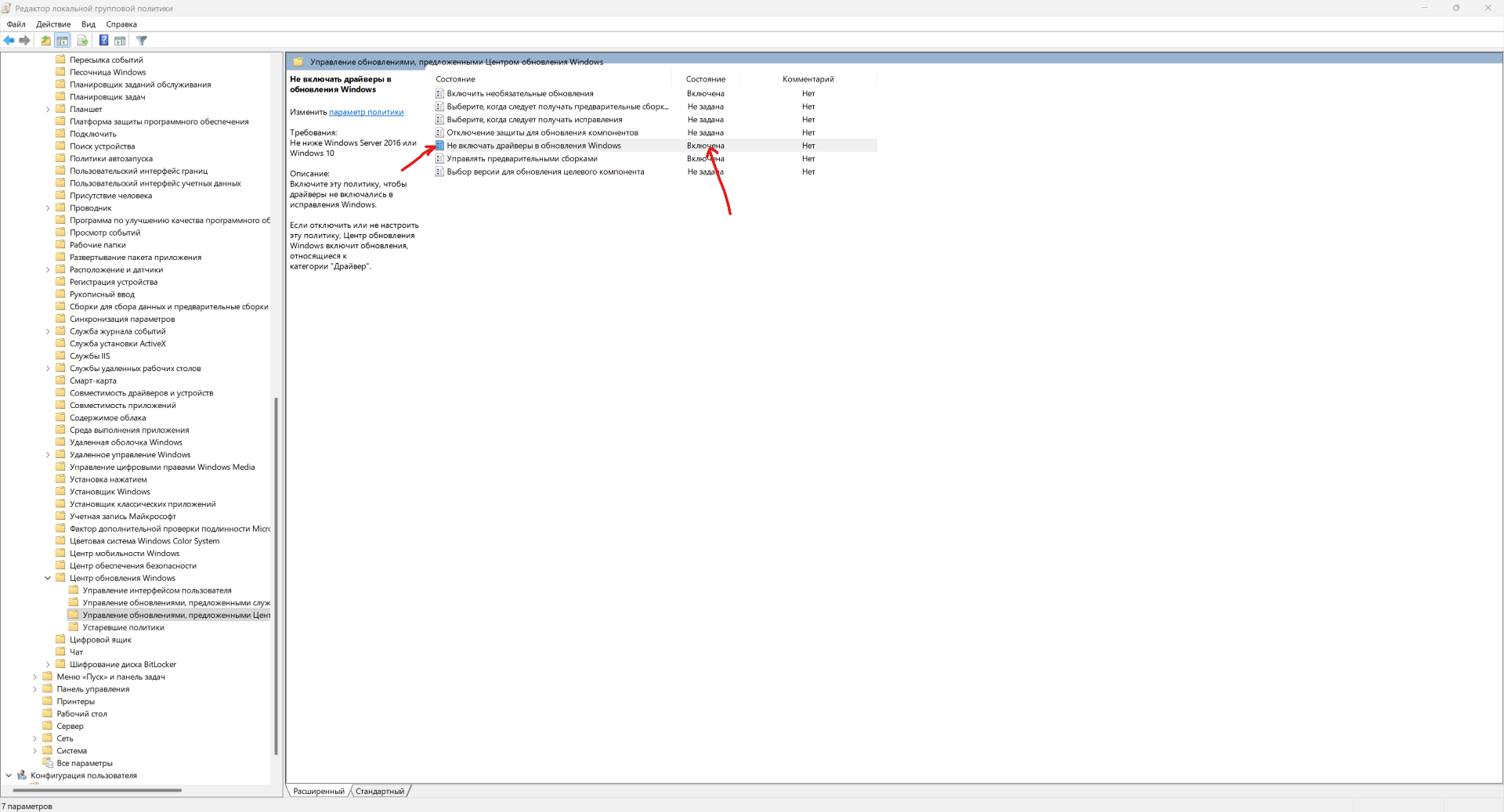Switch to the Стандартный tab
Image resolution: width=1504 pixels, height=812 pixels.
[380, 792]
